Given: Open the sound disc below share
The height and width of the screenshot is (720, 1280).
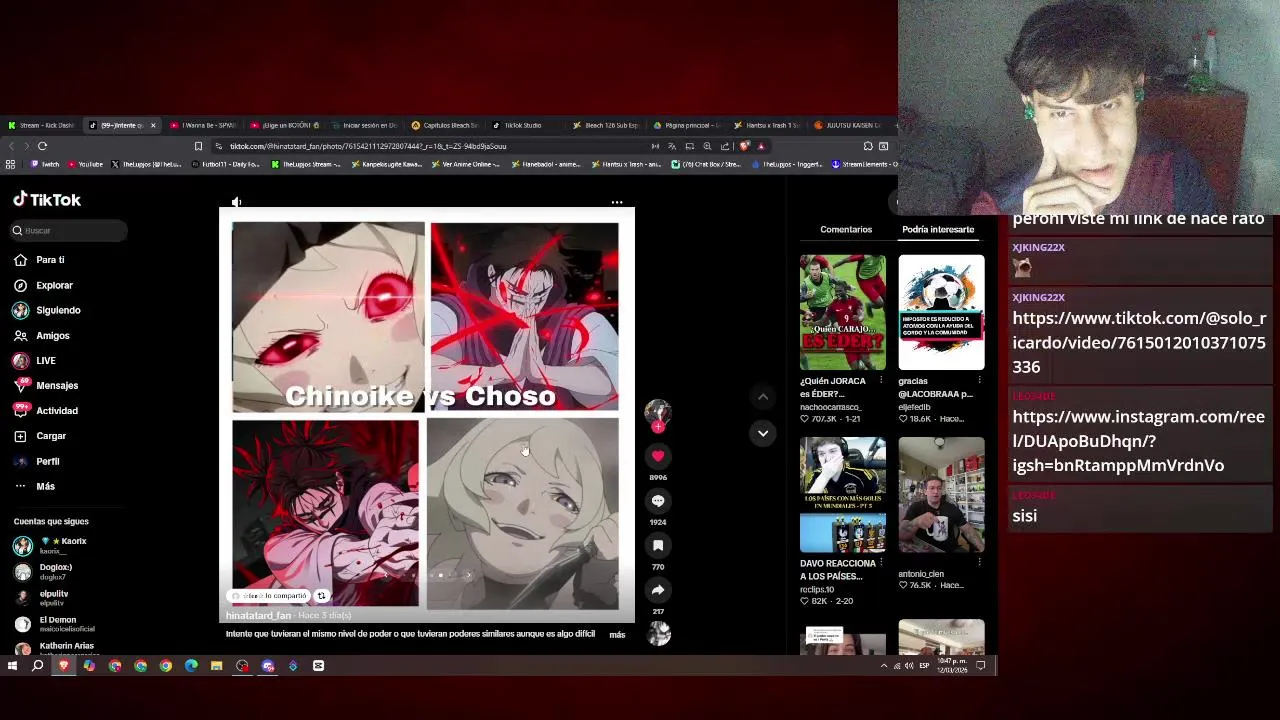Looking at the screenshot, I should click(x=658, y=632).
